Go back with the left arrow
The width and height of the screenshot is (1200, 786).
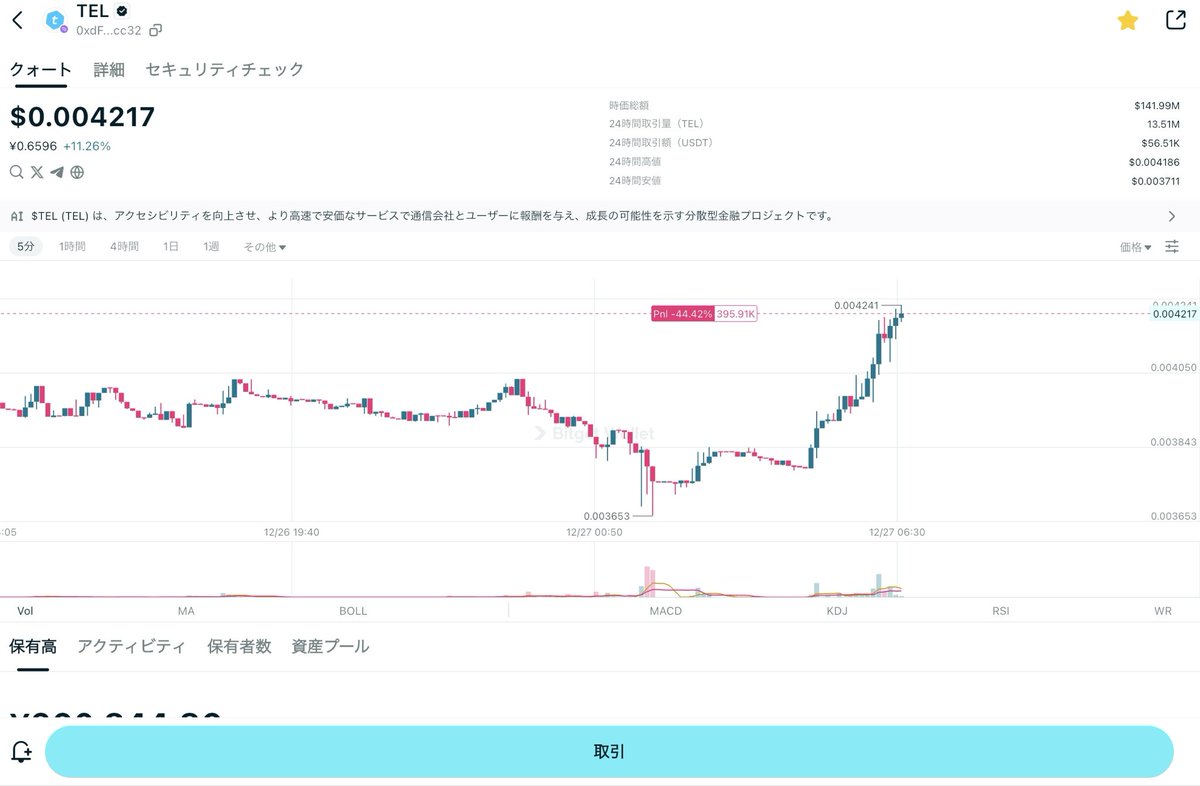click(x=17, y=20)
